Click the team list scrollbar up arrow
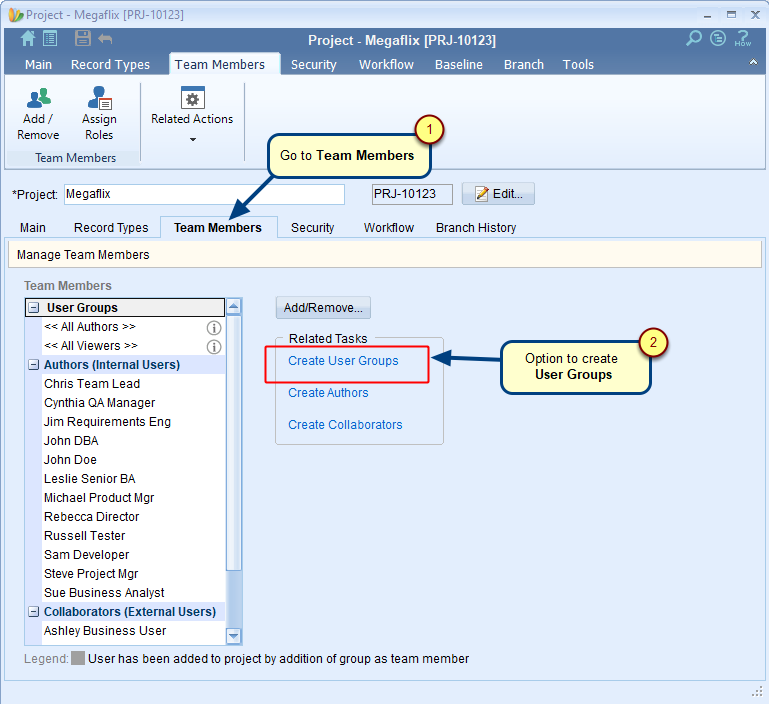 pos(234,307)
